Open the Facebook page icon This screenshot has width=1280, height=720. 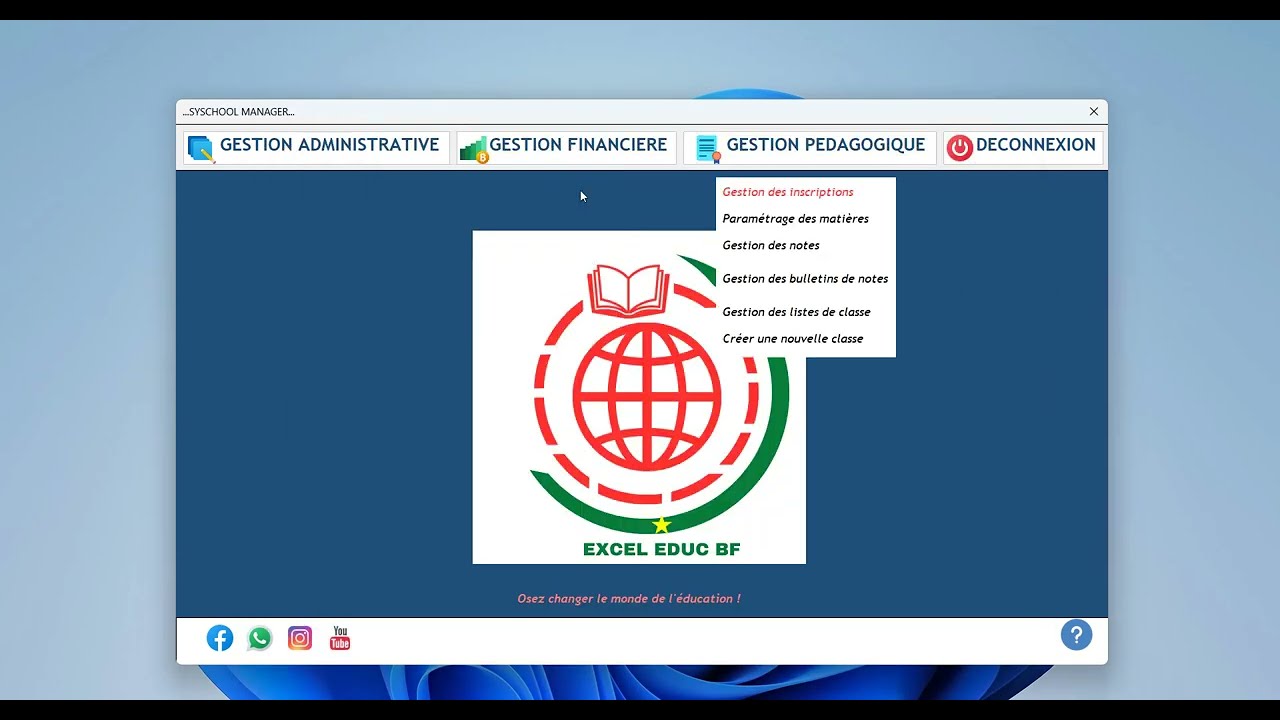(x=220, y=638)
